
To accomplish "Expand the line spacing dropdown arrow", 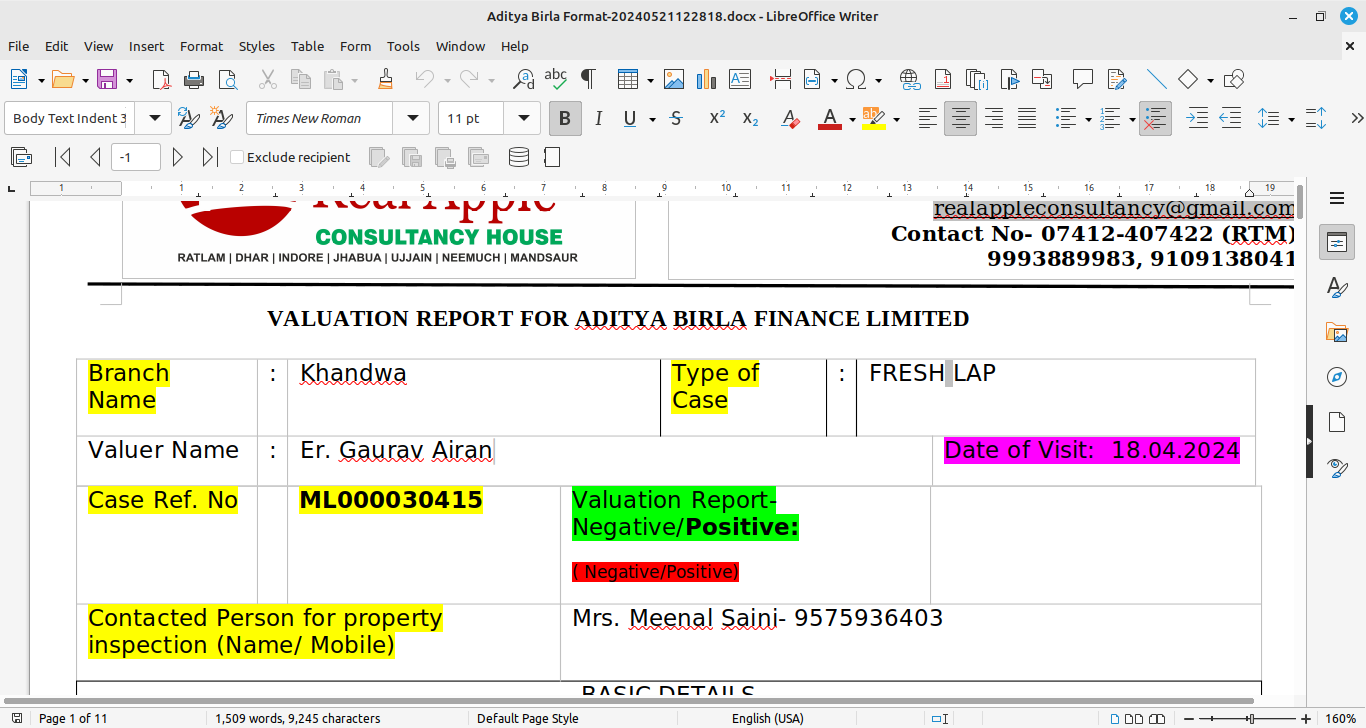I will point(1292,119).
